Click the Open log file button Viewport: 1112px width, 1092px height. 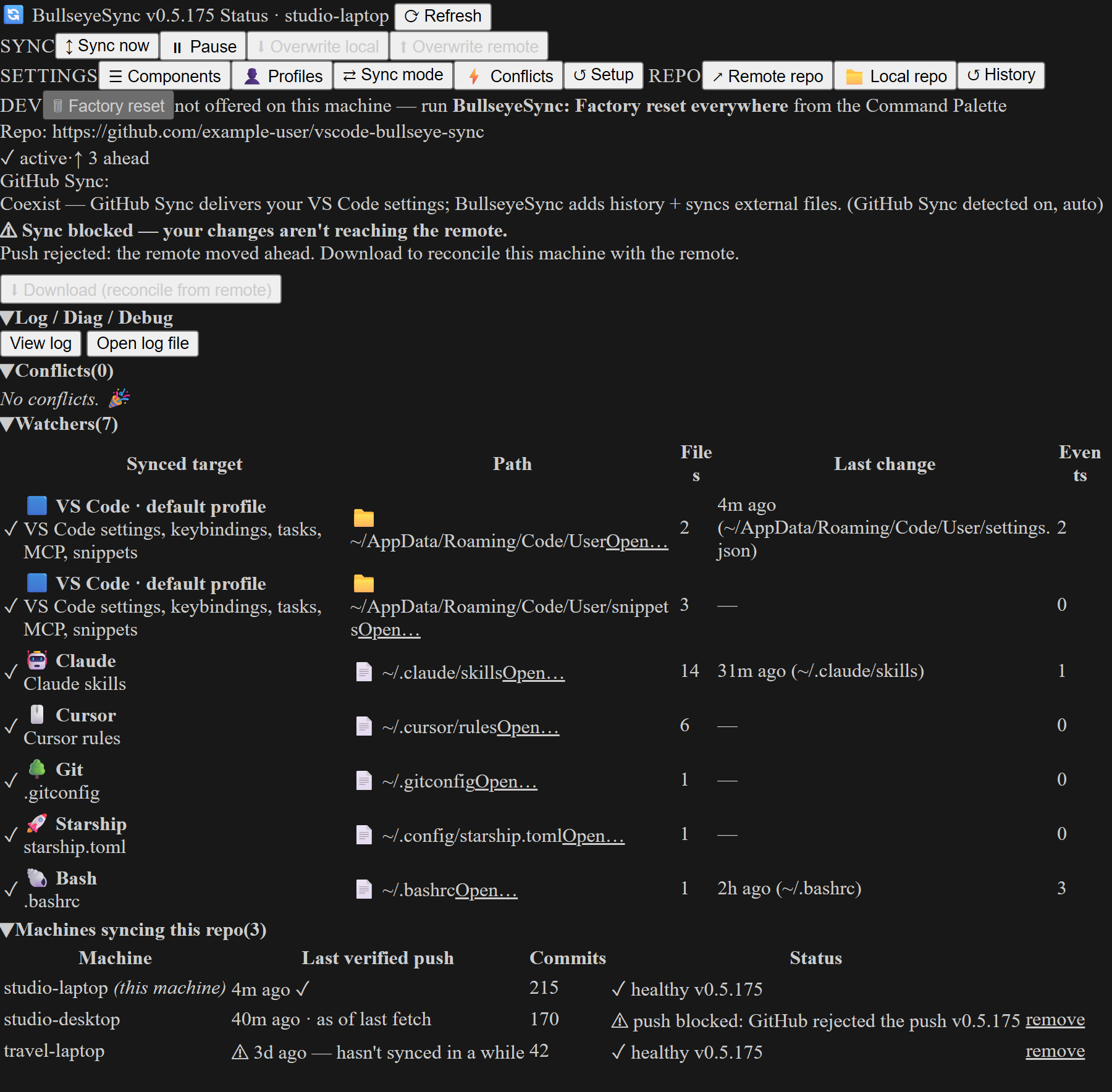143,343
